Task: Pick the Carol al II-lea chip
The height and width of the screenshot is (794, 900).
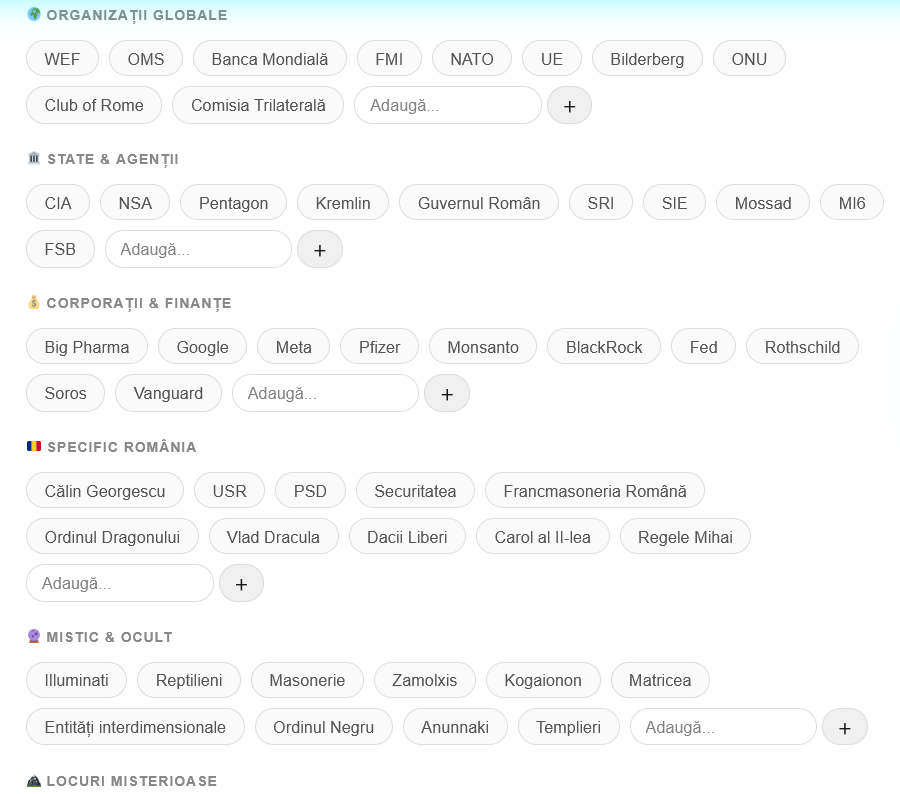Action: [x=542, y=537]
